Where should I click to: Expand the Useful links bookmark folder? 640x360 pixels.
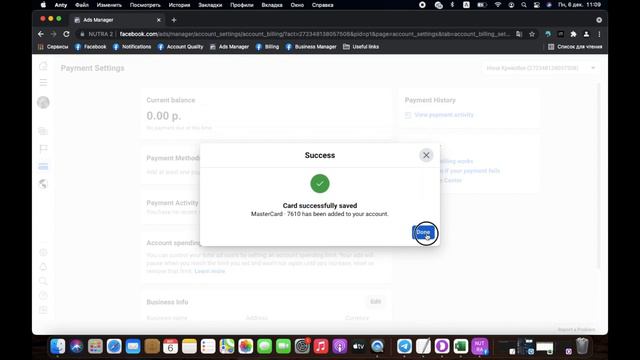coord(361,47)
